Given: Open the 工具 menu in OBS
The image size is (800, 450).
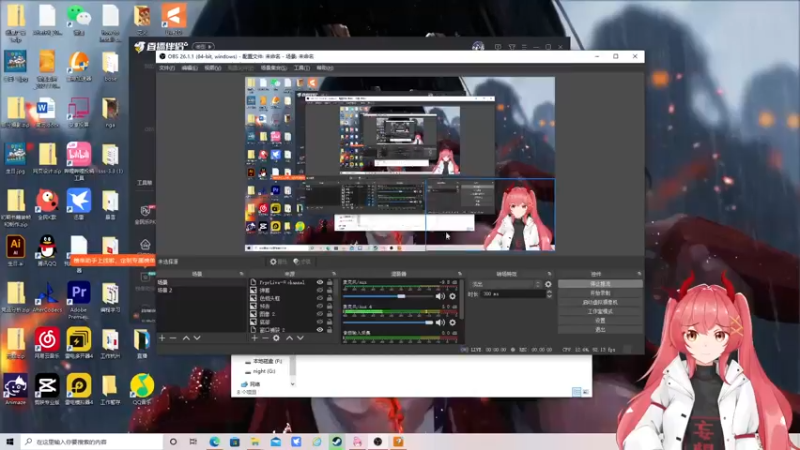Looking at the screenshot, I should (x=302, y=68).
